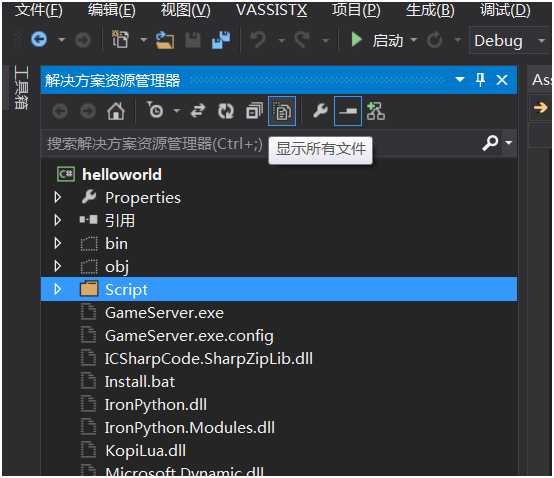Click the Solution Explorer forward button
The image size is (554, 478).
click(88, 112)
